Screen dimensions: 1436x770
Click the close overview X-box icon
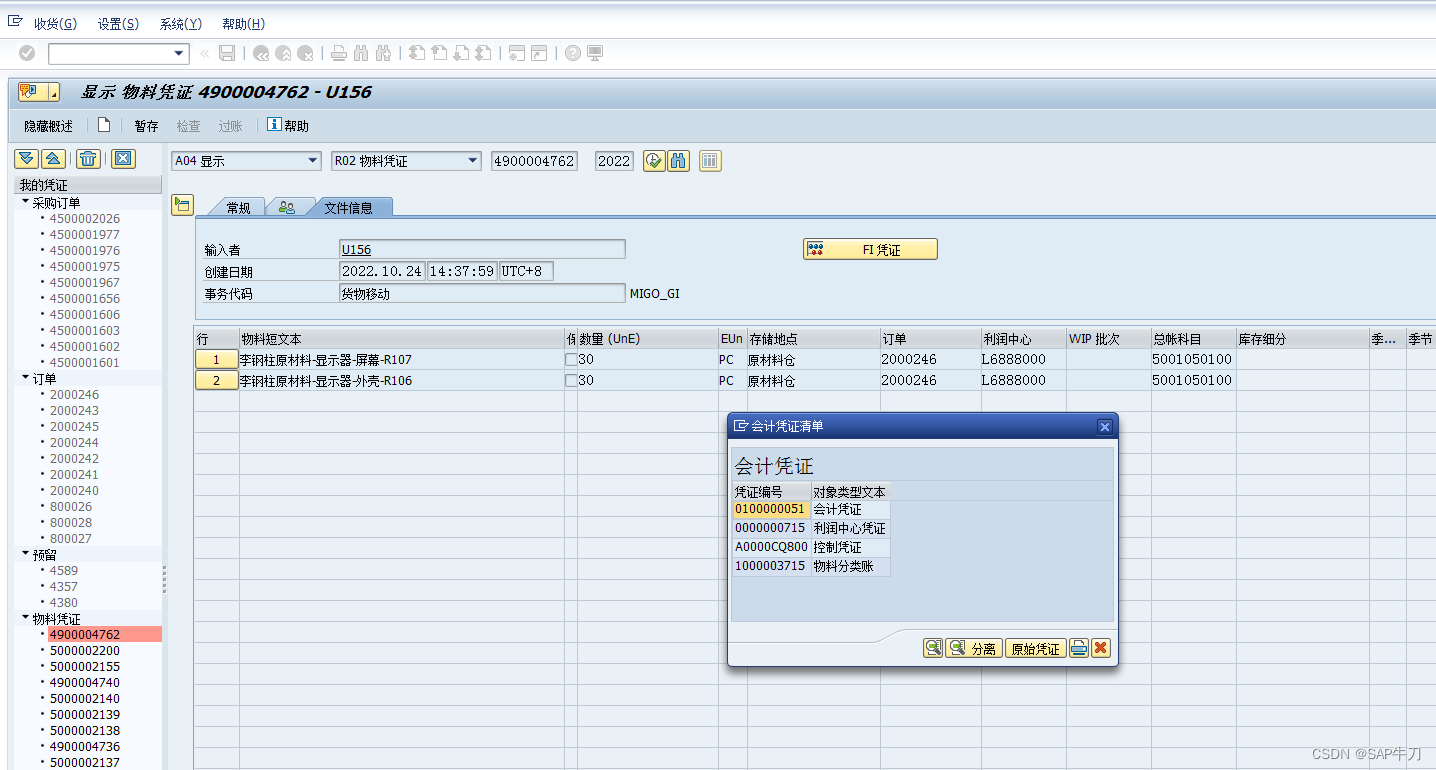point(123,159)
